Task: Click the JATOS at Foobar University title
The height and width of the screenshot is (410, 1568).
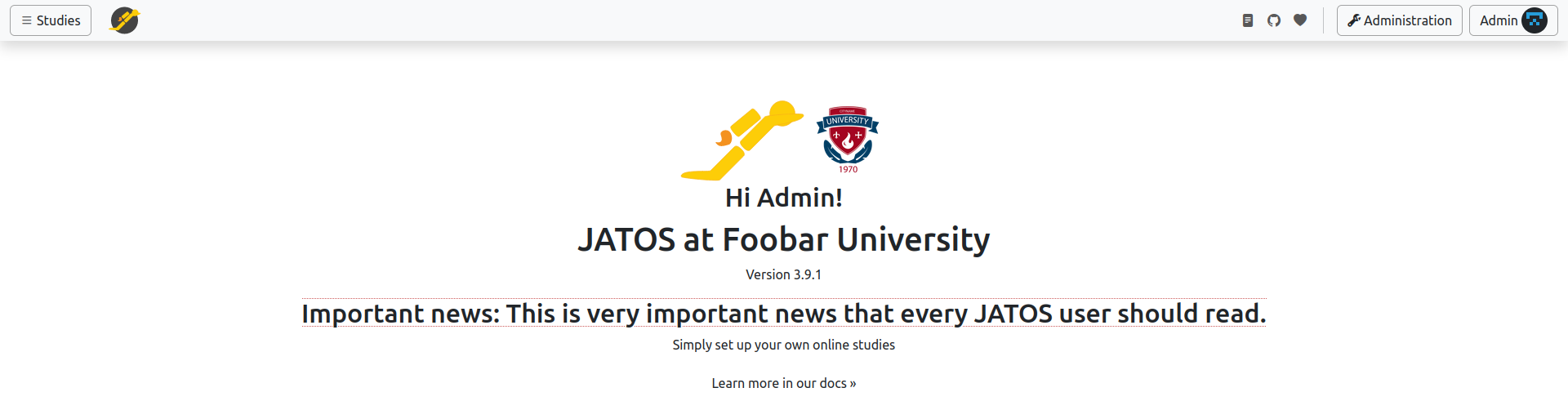Action: [784, 239]
